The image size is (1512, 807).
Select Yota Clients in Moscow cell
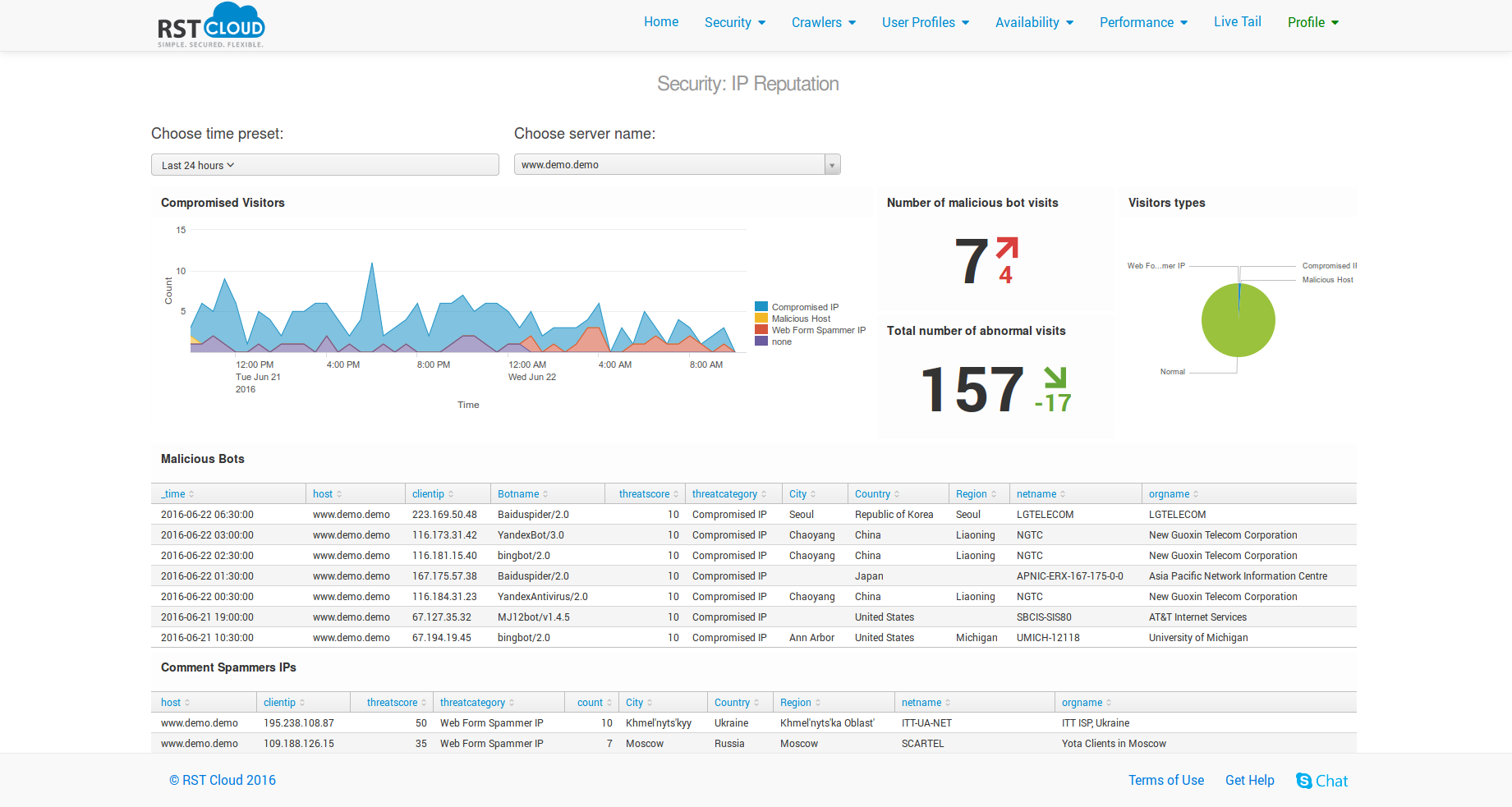tap(1114, 744)
